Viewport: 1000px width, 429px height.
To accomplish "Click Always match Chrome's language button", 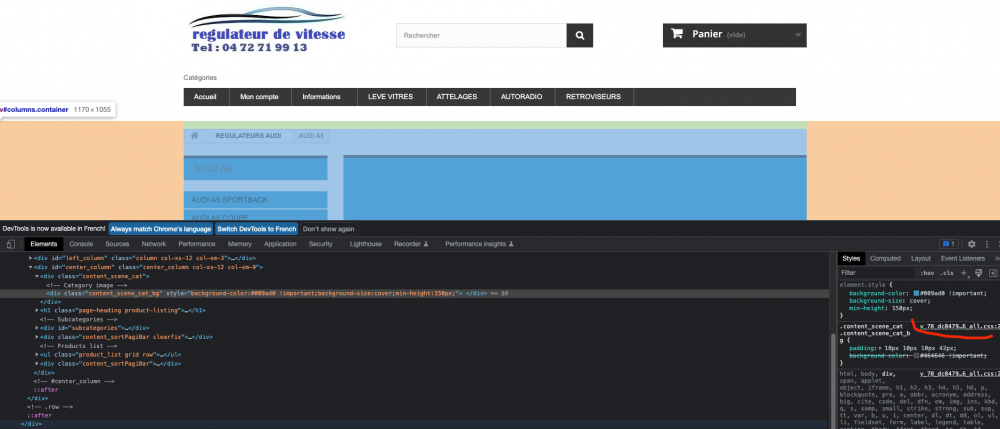I will coord(160,229).
